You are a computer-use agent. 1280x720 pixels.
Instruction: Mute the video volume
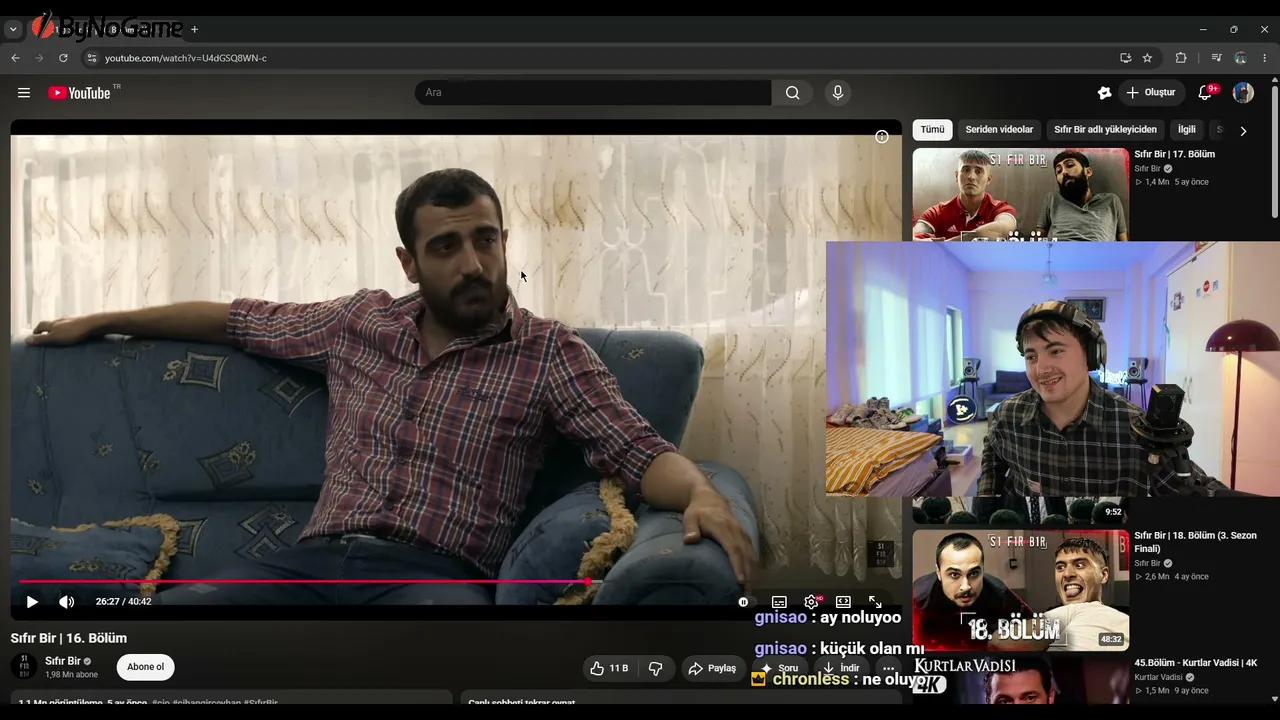point(66,602)
